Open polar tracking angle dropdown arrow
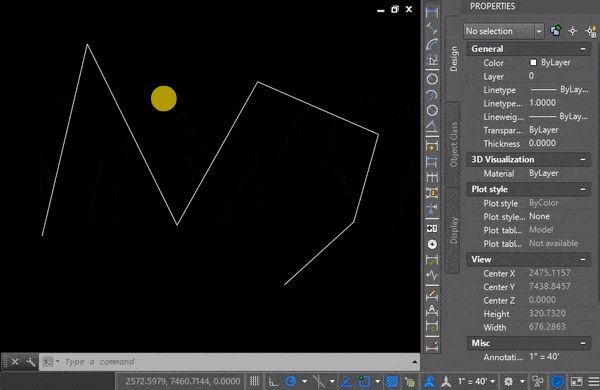This screenshot has width=600, height=390. tap(305, 382)
